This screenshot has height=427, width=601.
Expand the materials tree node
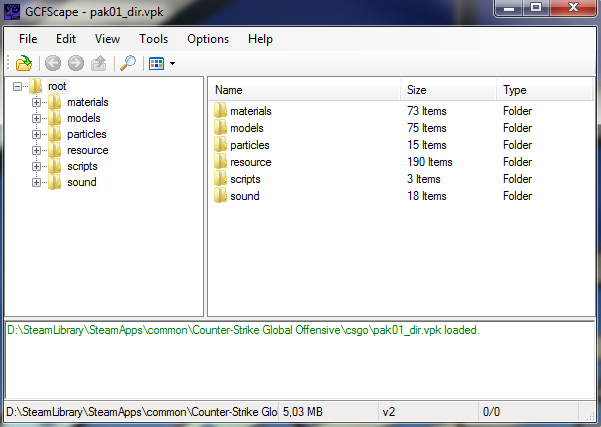pos(36,102)
